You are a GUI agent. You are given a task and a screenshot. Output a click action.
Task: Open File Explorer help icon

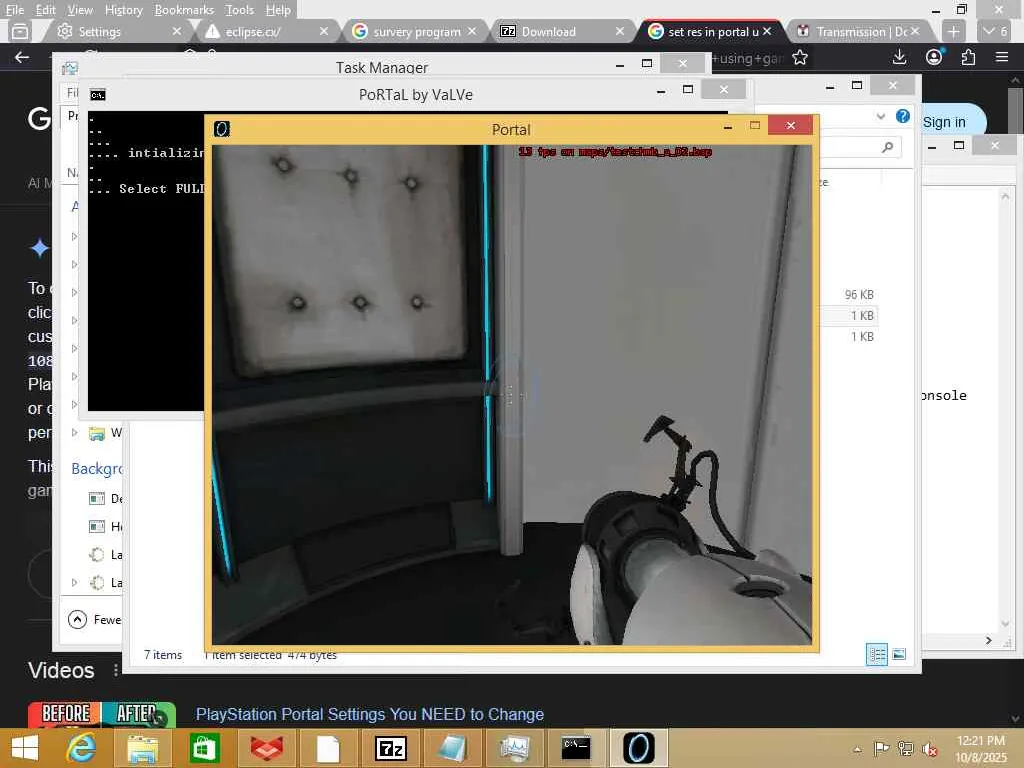(903, 116)
